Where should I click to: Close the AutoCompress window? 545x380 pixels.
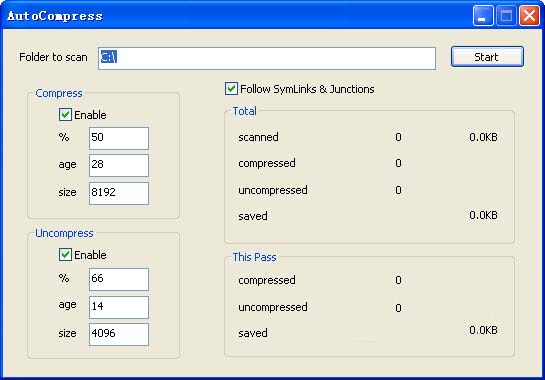[x=529, y=16]
